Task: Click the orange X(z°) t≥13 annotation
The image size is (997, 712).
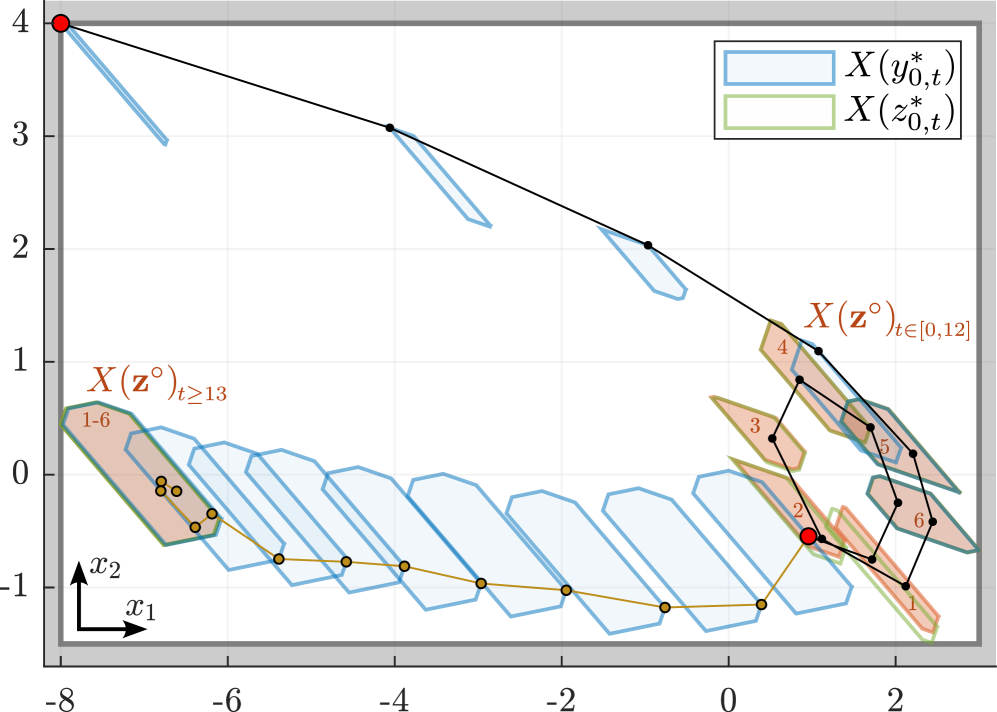Action: [x=158, y=384]
